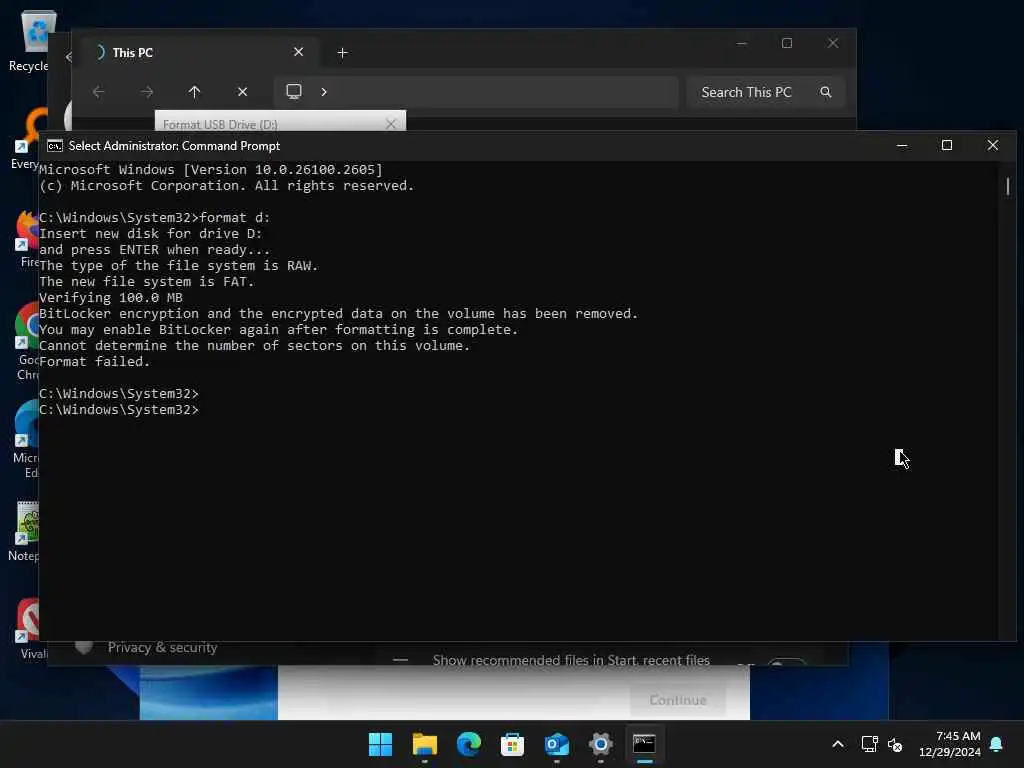Click the last C:\Windows\System32> prompt
1024x768 pixels.
pyautogui.click(x=119, y=409)
